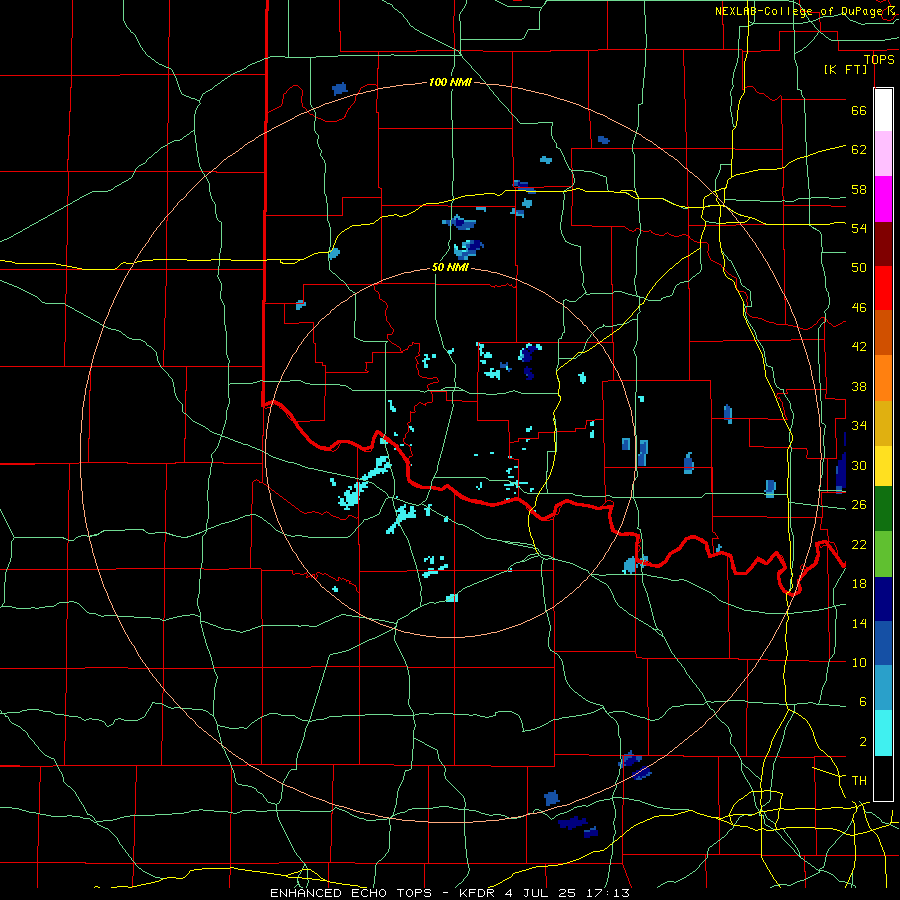Select the "42" legend value
900x900 pixels.
859,347
